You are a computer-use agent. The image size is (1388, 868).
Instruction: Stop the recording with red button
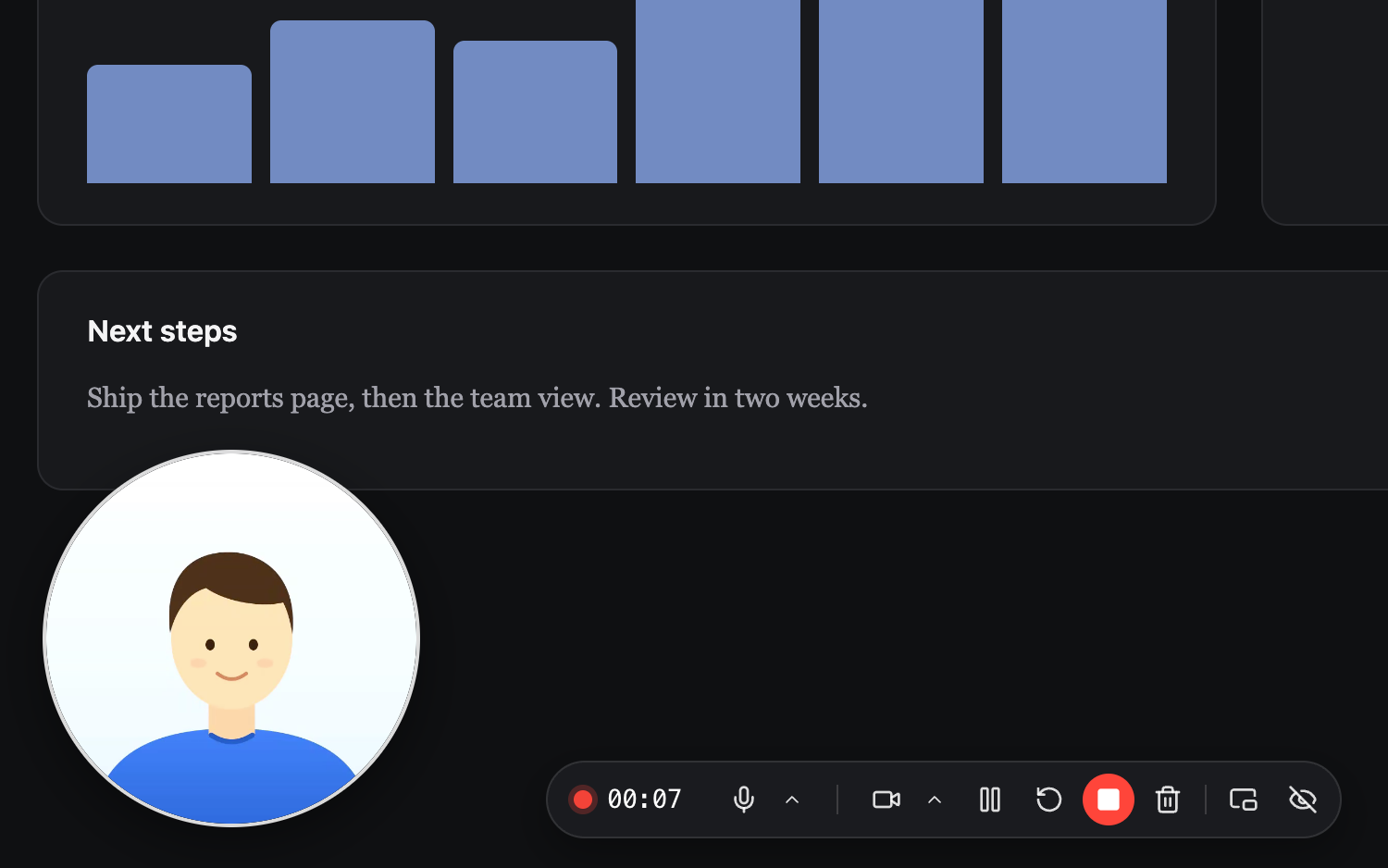[1109, 800]
